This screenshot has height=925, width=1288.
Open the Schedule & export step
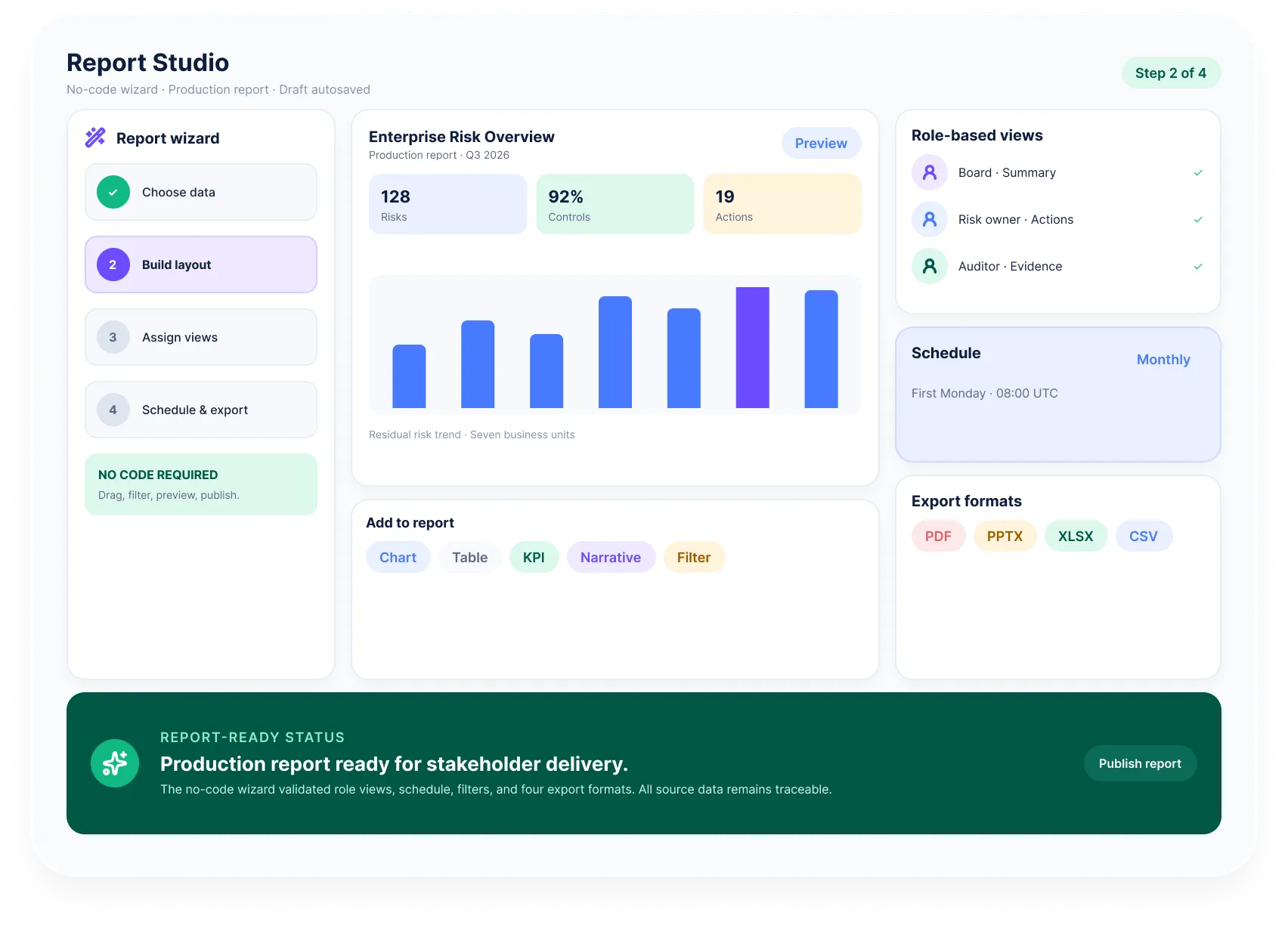tap(201, 410)
